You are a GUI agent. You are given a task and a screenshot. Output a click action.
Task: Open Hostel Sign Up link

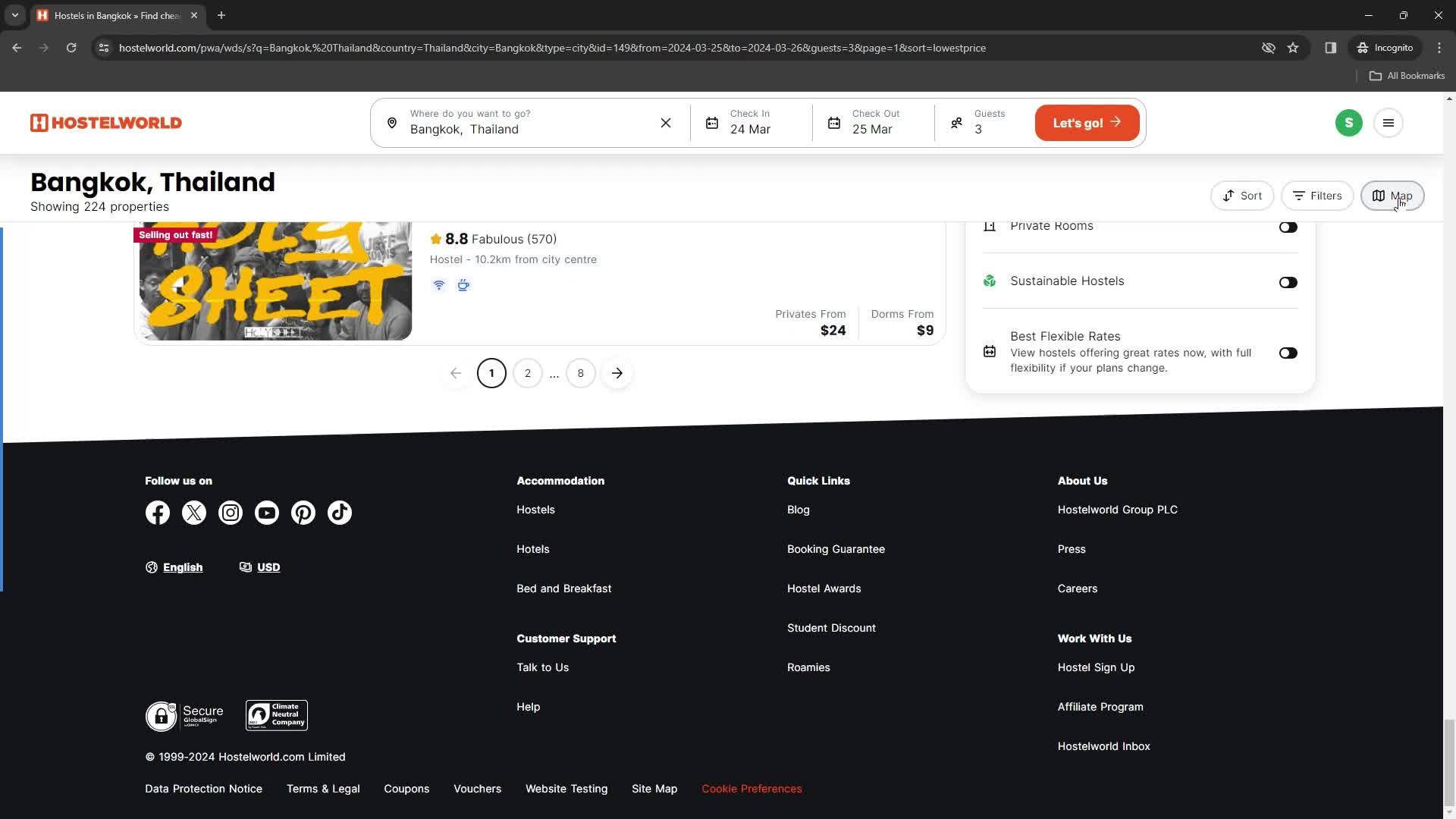coord(1097,668)
